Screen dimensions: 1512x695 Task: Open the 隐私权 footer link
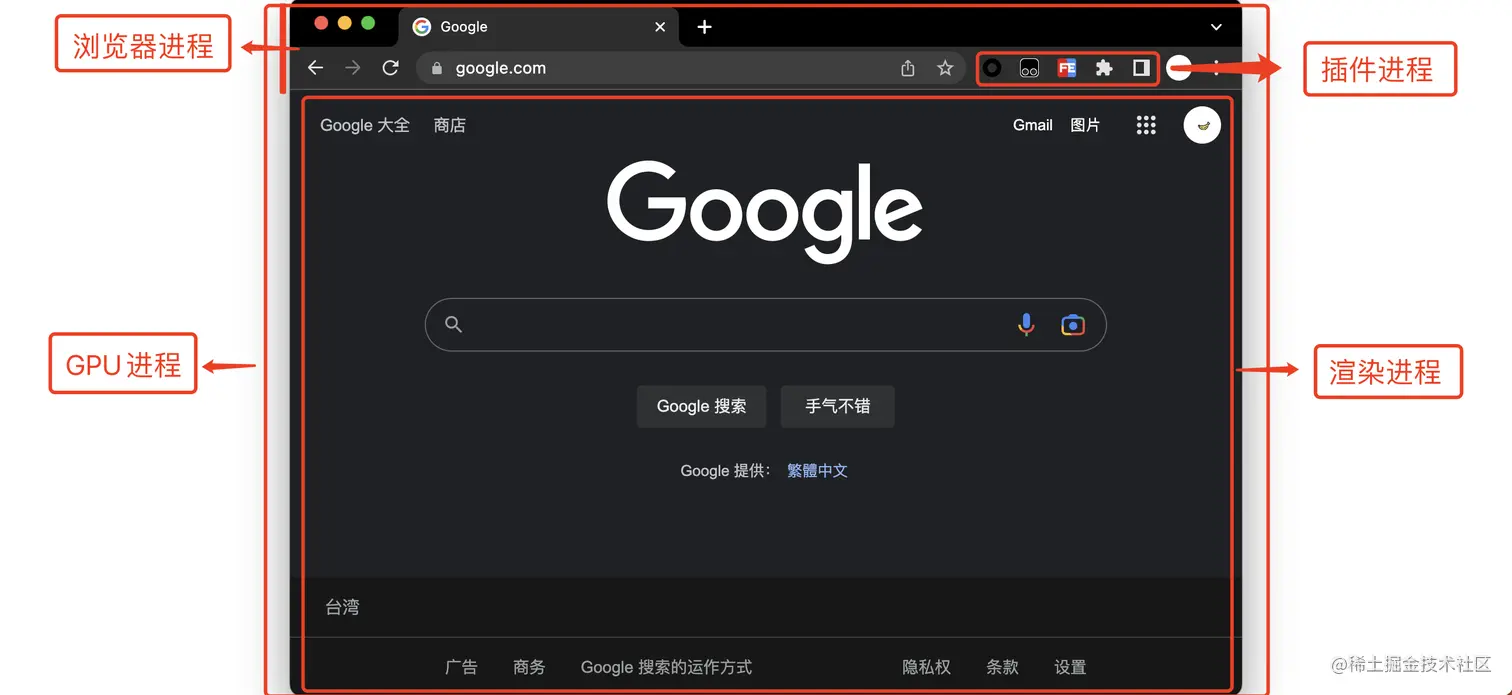point(926,667)
